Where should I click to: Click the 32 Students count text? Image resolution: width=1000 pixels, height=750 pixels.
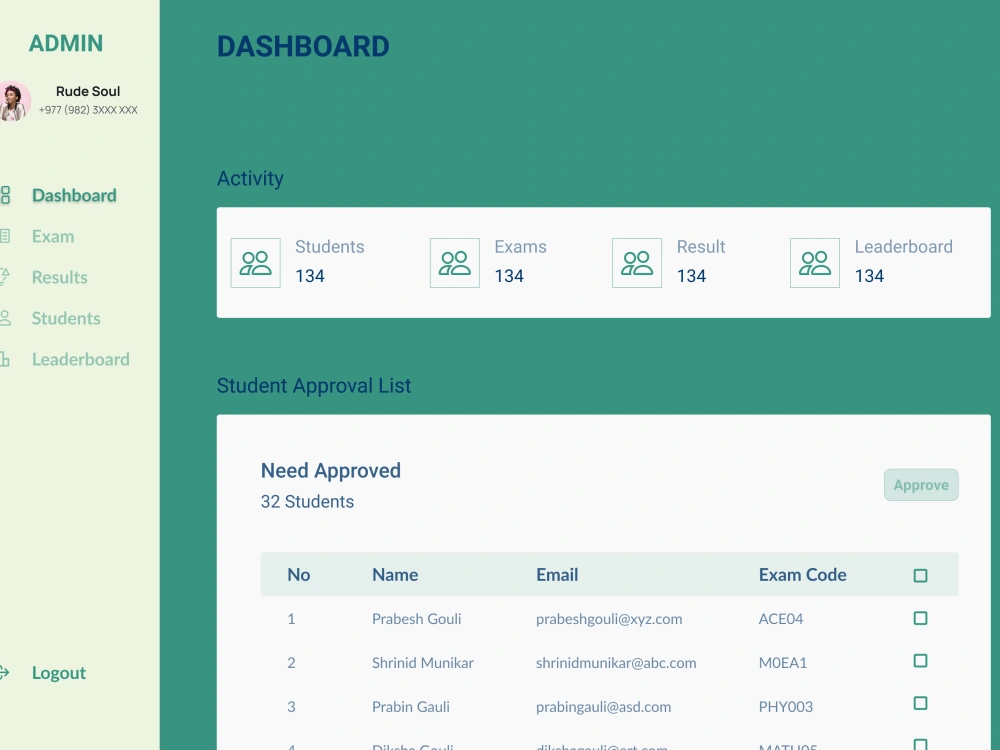pyautogui.click(x=307, y=501)
